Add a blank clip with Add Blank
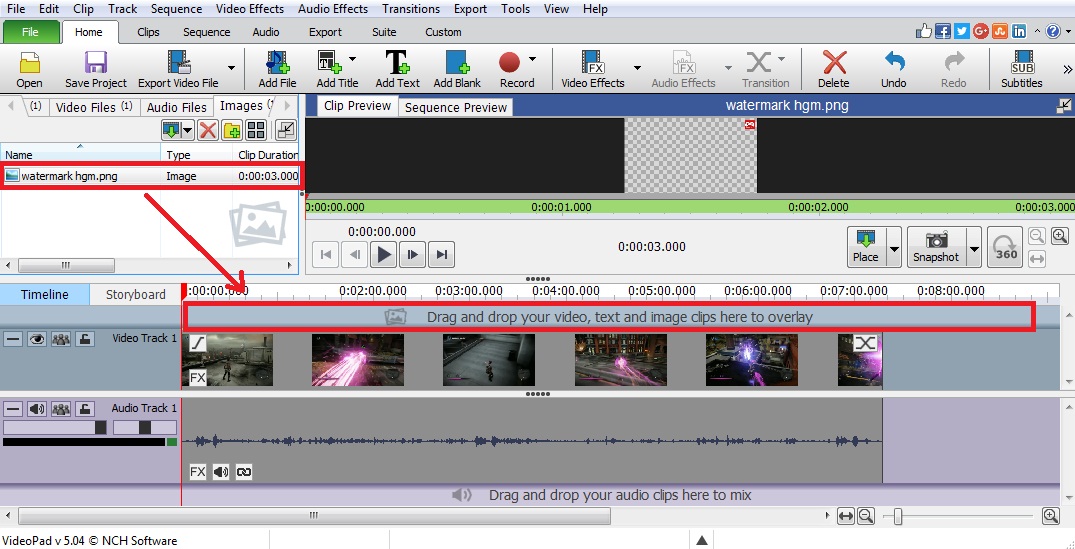 (457, 69)
